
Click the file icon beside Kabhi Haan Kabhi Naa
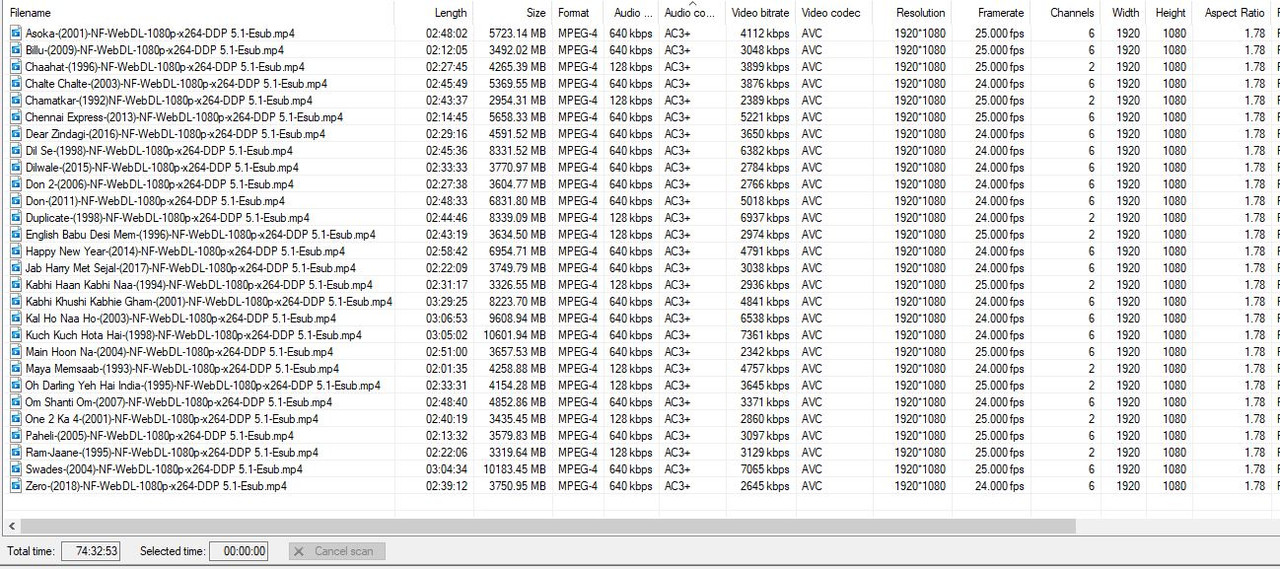pyautogui.click(x=16, y=285)
